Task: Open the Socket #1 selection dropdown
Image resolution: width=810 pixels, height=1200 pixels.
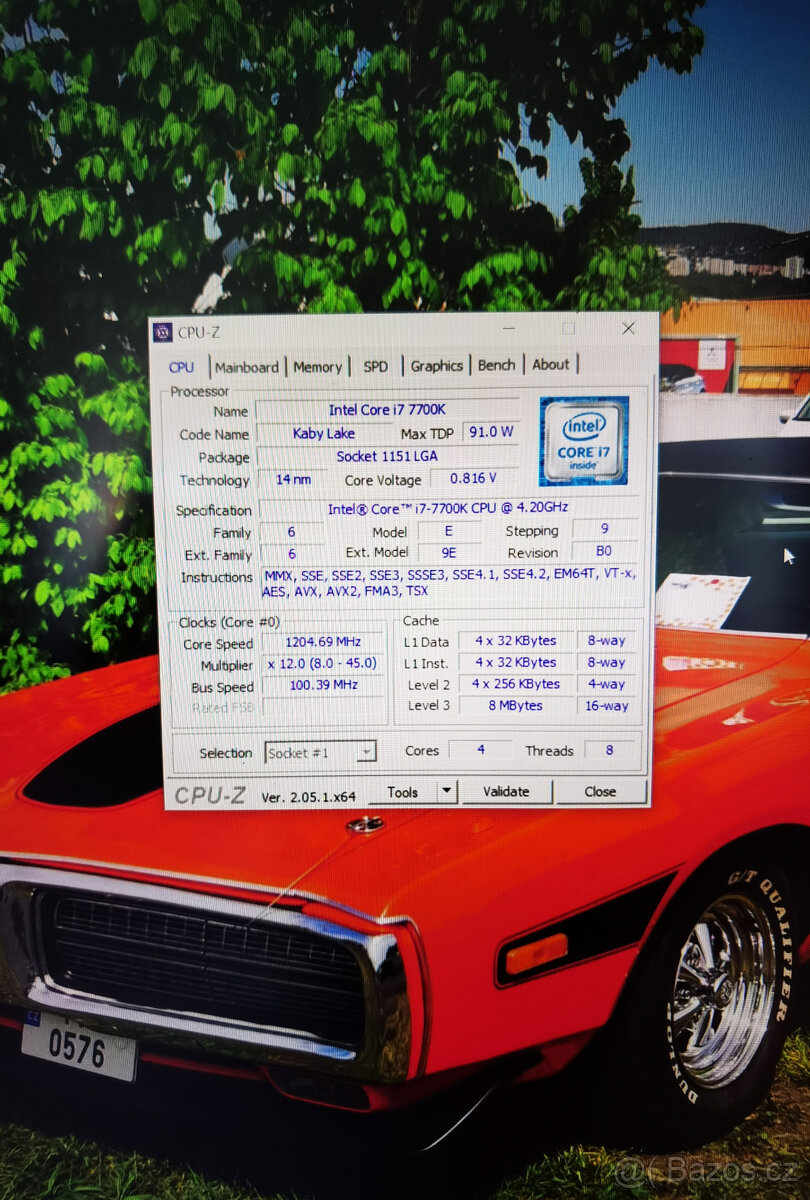Action: (x=365, y=752)
